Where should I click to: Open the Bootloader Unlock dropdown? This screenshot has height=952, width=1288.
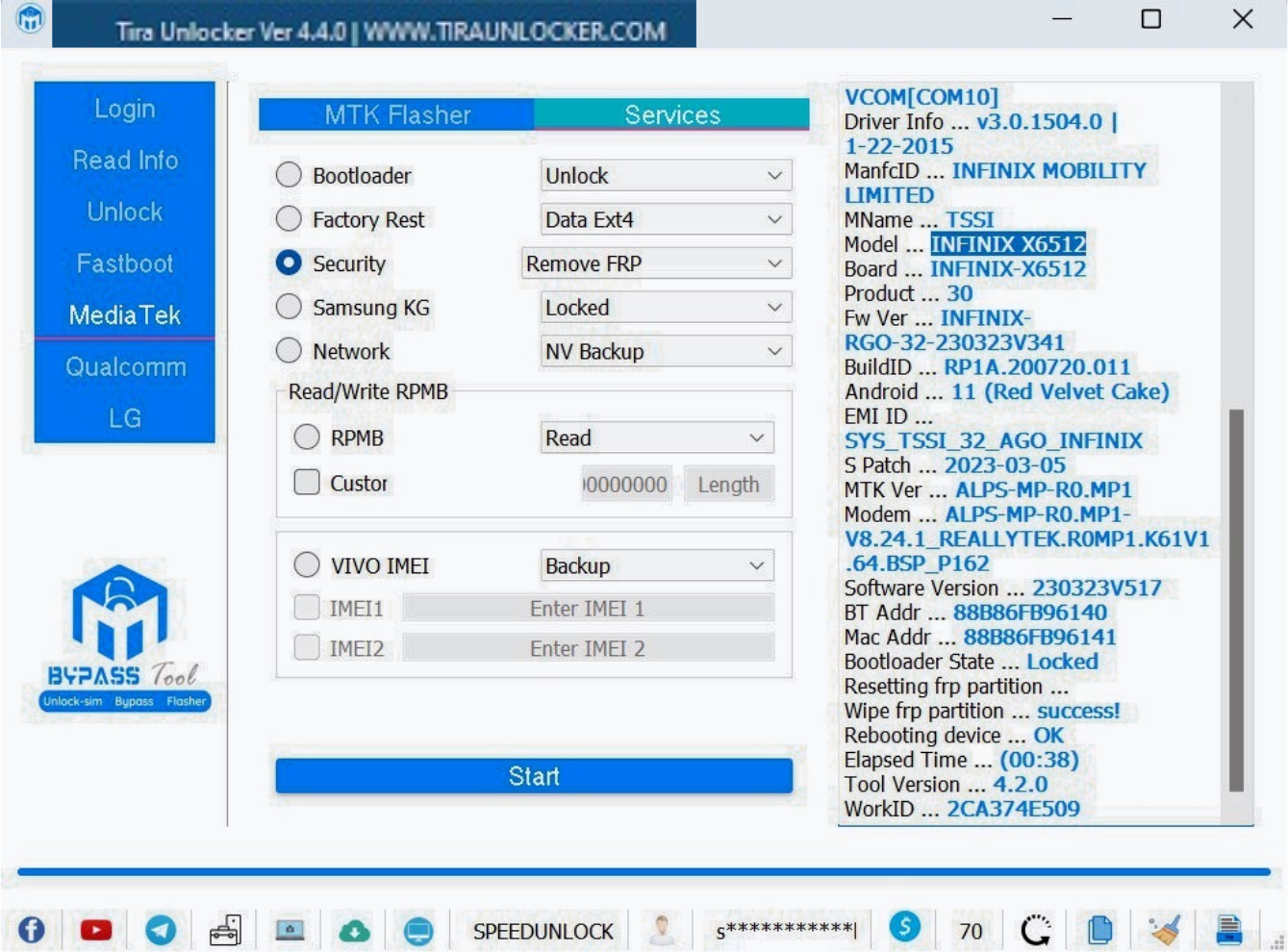666,175
